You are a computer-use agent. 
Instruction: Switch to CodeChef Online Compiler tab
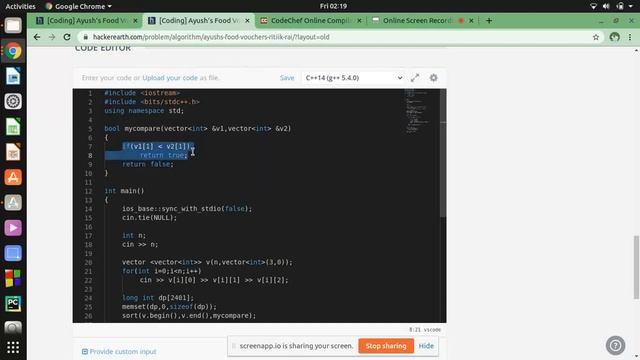click(311, 20)
